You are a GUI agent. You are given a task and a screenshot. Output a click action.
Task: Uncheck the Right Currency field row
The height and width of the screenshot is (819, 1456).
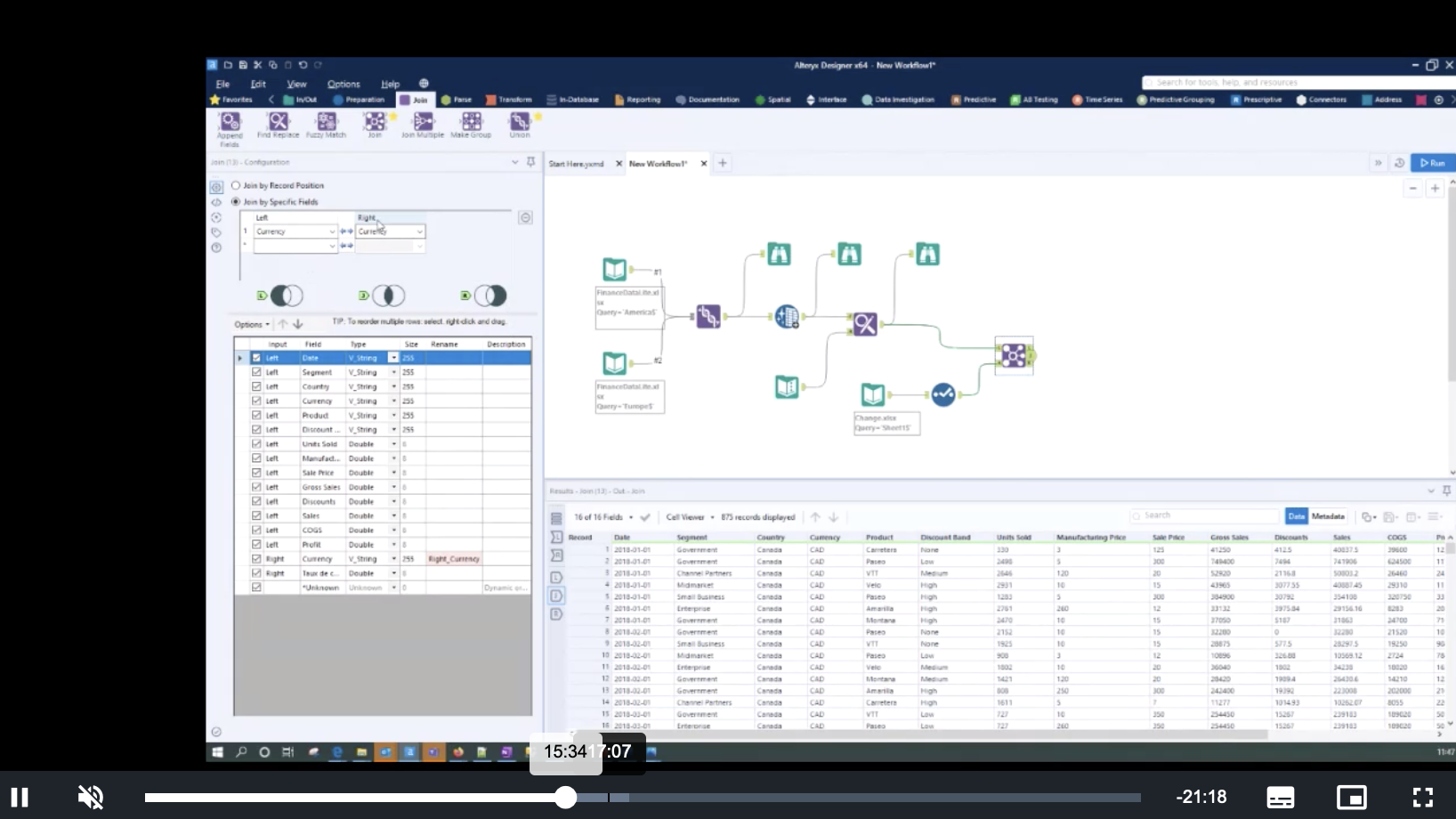(x=255, y=558)
